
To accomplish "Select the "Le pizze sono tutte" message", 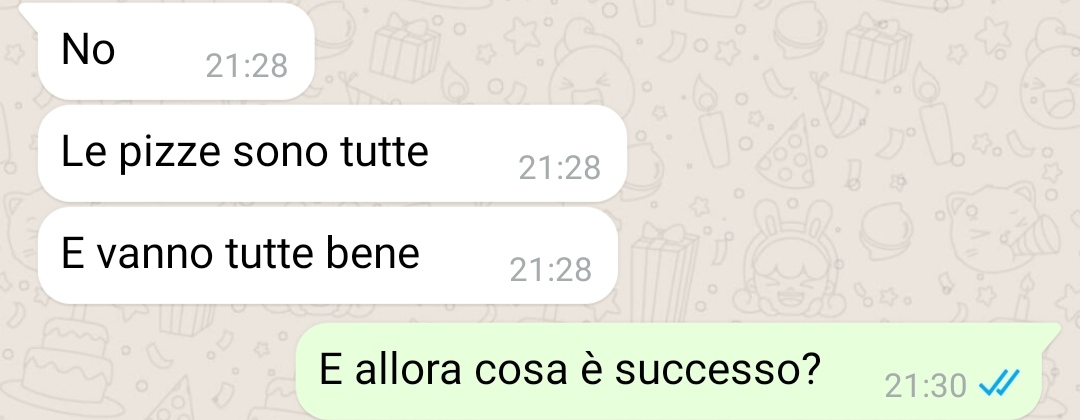I will [x=332, y=154].
